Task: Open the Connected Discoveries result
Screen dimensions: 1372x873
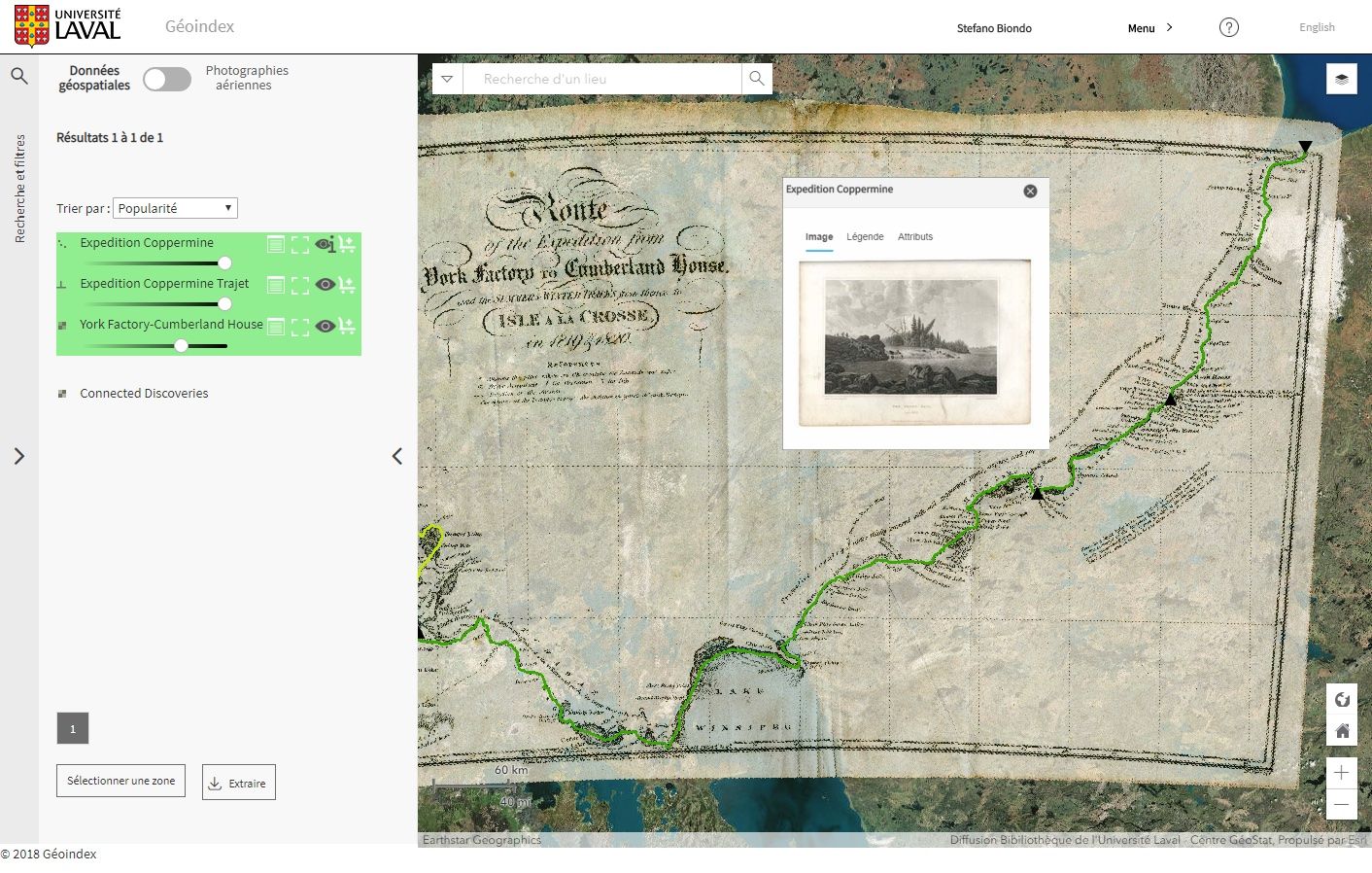Action: 144,394
